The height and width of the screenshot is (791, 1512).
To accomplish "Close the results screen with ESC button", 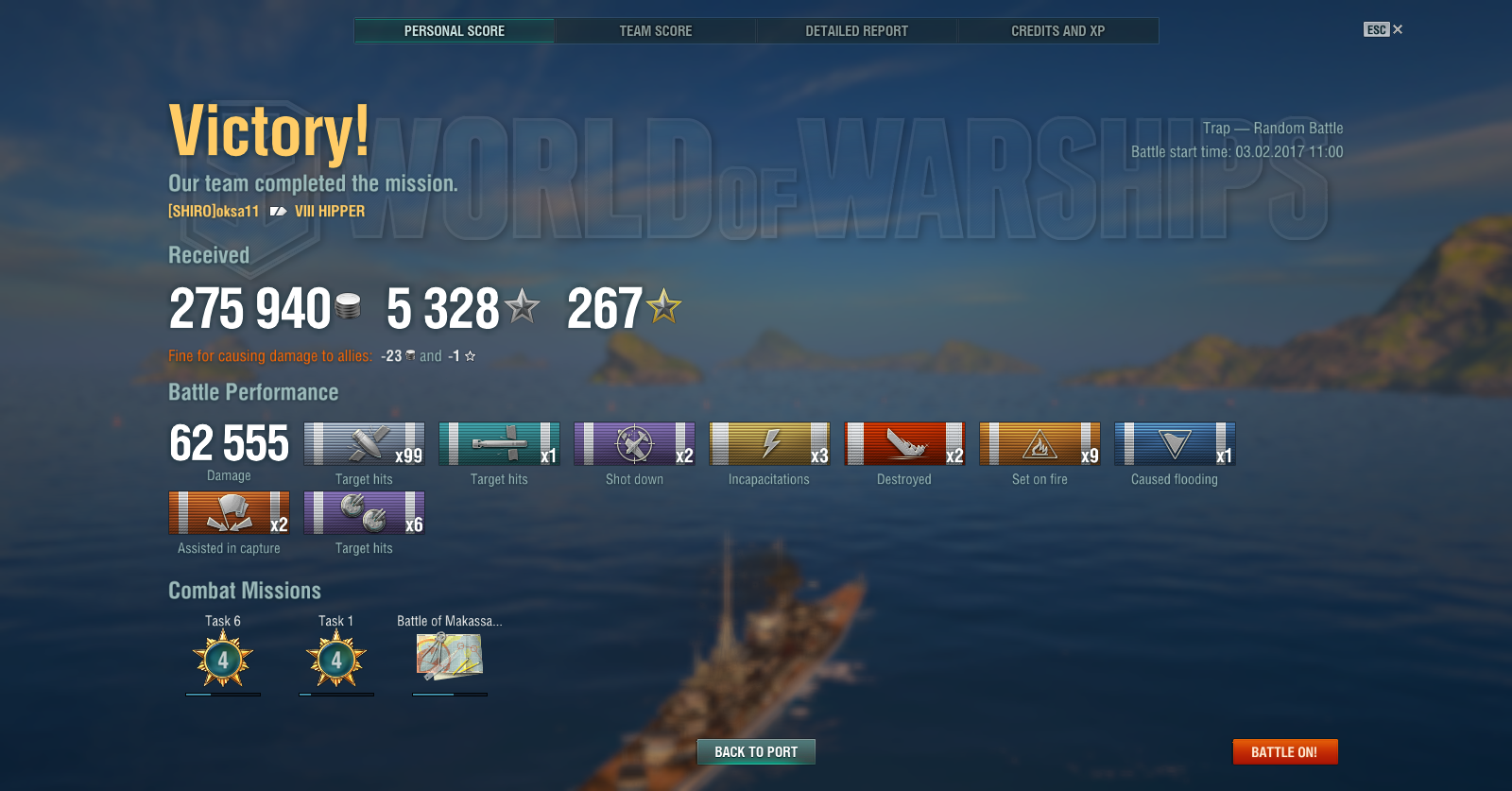I will tap(1383, 30).
